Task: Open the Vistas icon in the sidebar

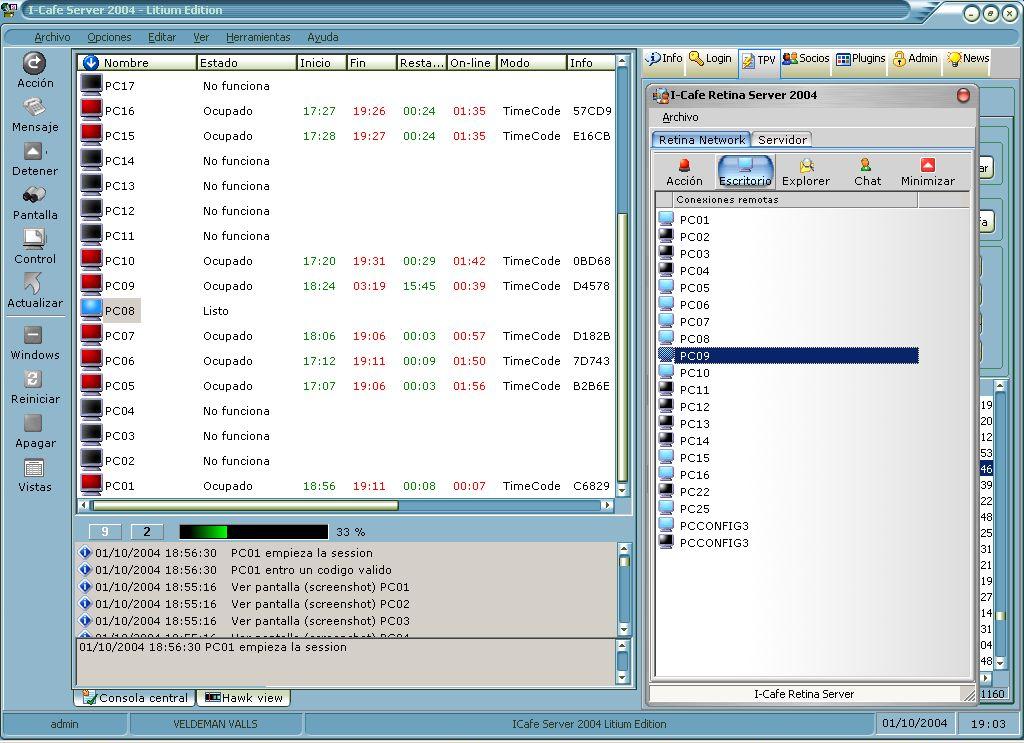Action: tap(33, 467)
